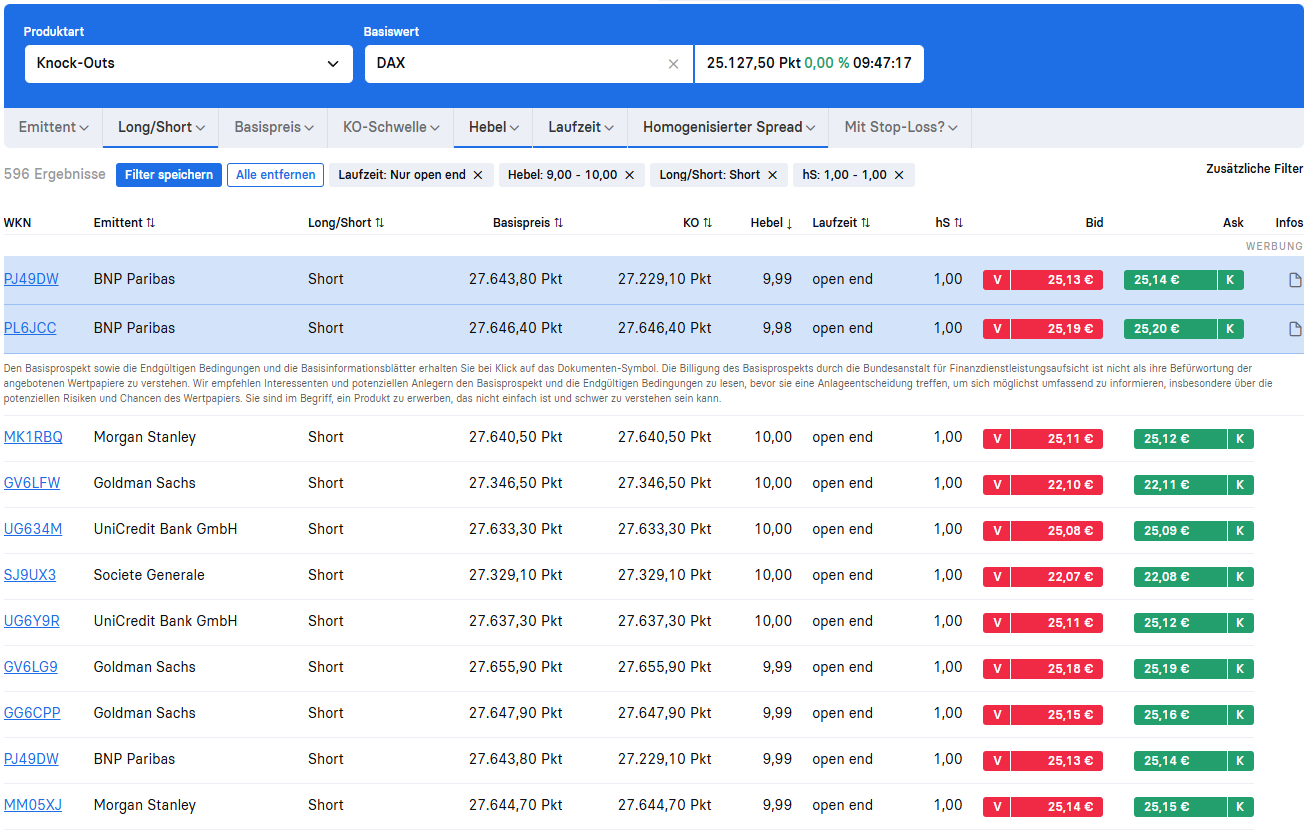Sort table by Emittent column
This screenshot has height=840, width=1311.
point(124,223)
